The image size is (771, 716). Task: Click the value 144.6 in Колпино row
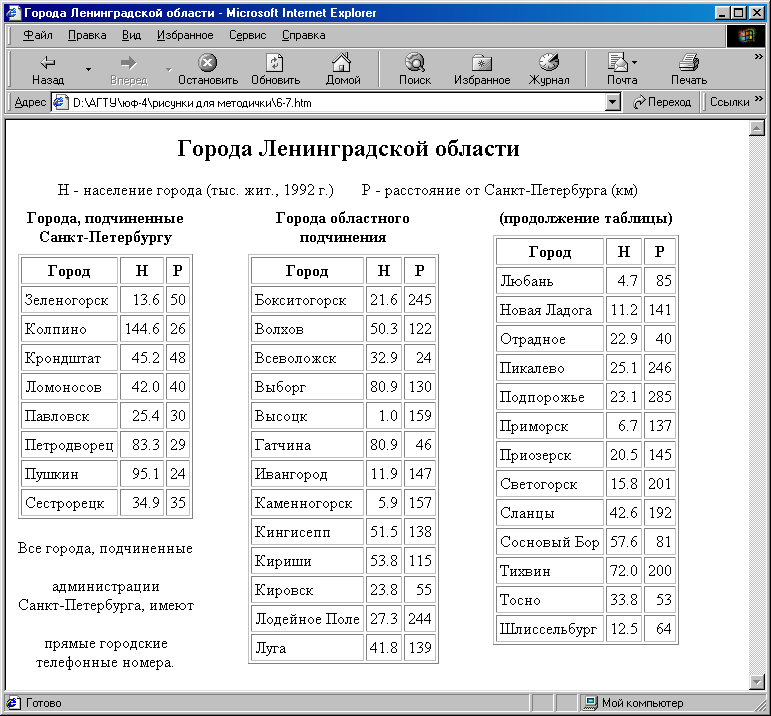[142, 329]
